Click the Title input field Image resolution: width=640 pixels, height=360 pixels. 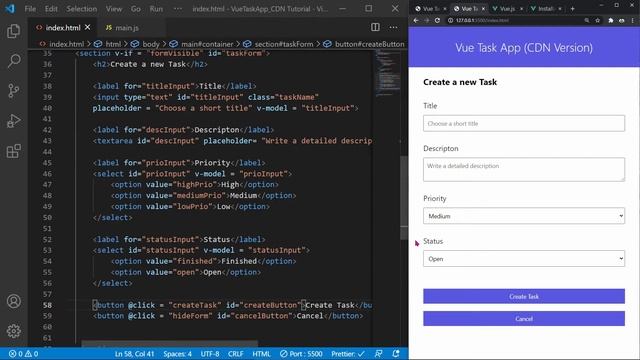tap(524, 123)
